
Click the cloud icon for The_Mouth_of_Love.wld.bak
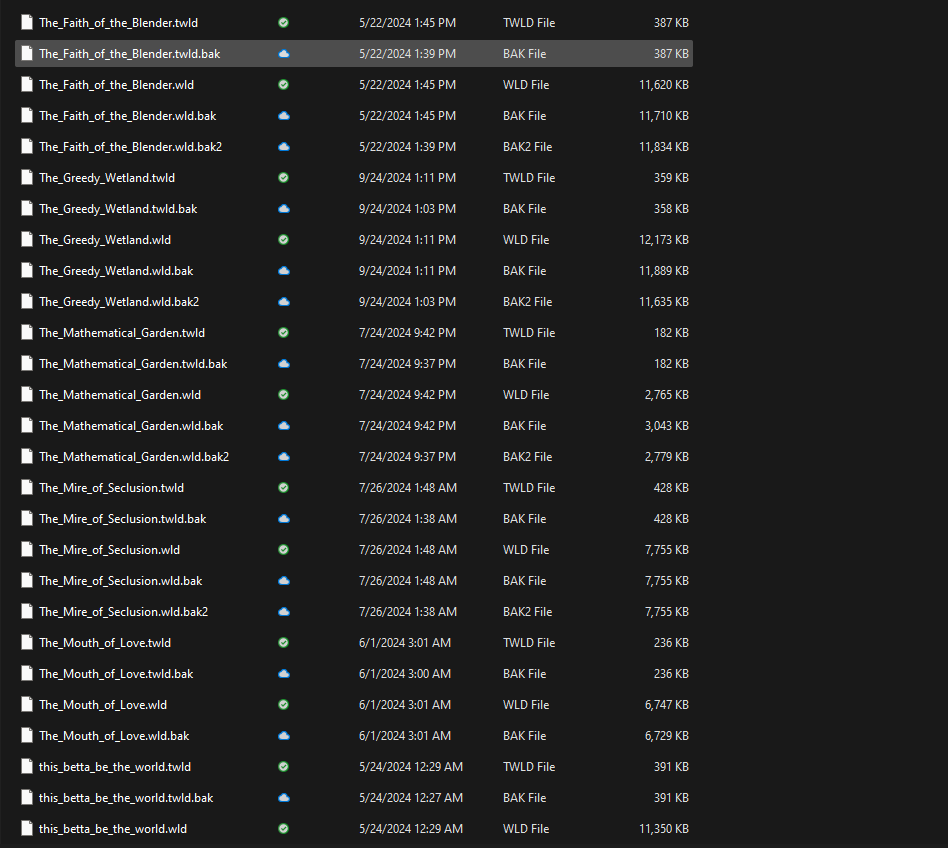(284, 736)
